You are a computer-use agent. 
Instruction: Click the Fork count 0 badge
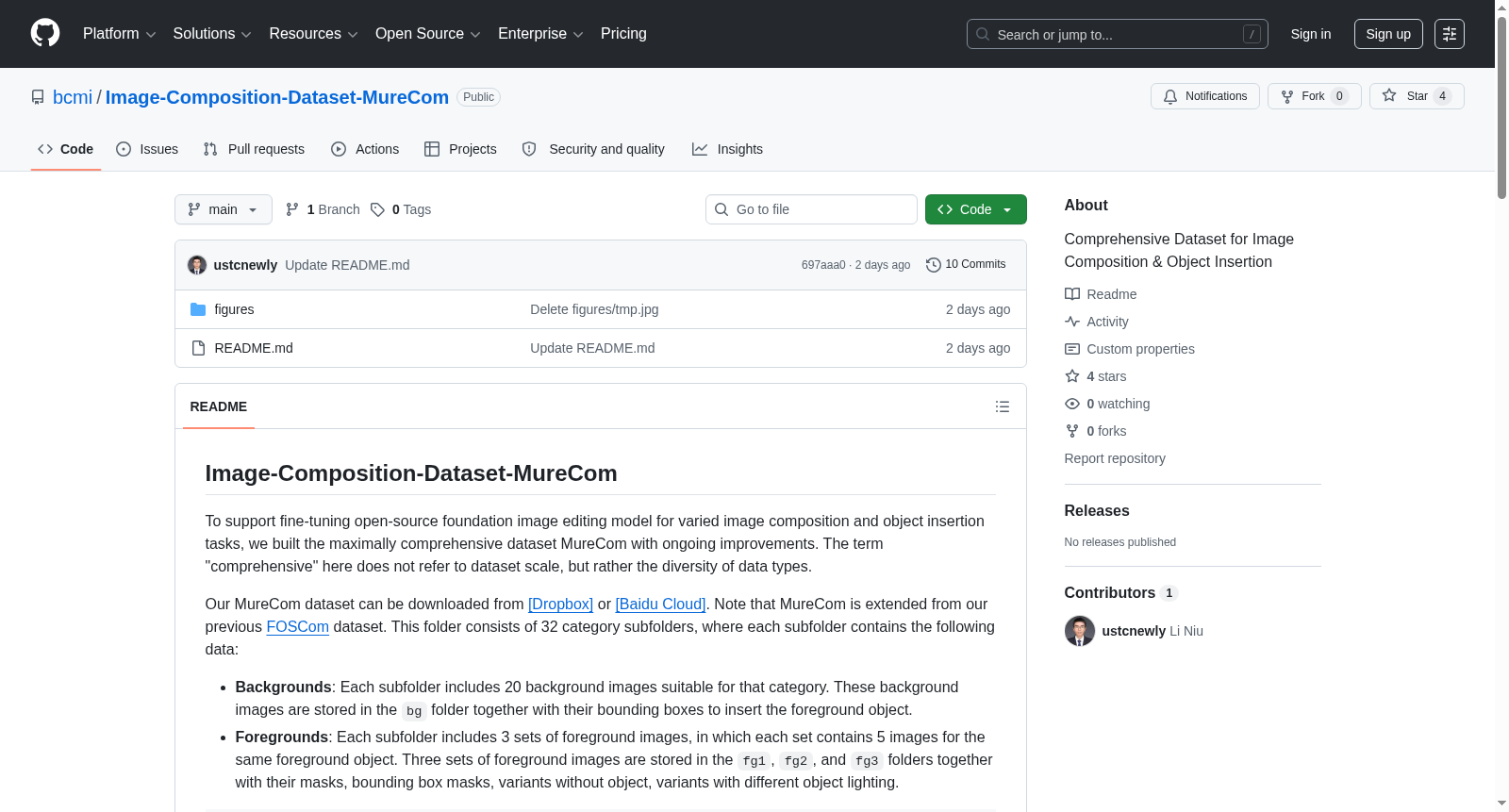pyautogui.click(x=1339, y=96)
